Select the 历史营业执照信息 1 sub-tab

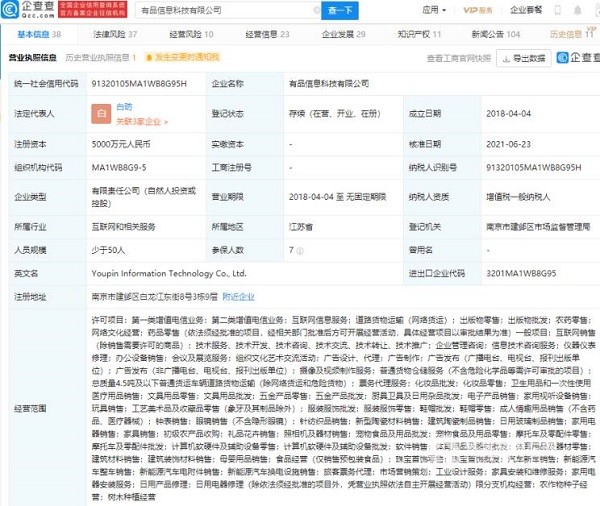pos(101,57)
